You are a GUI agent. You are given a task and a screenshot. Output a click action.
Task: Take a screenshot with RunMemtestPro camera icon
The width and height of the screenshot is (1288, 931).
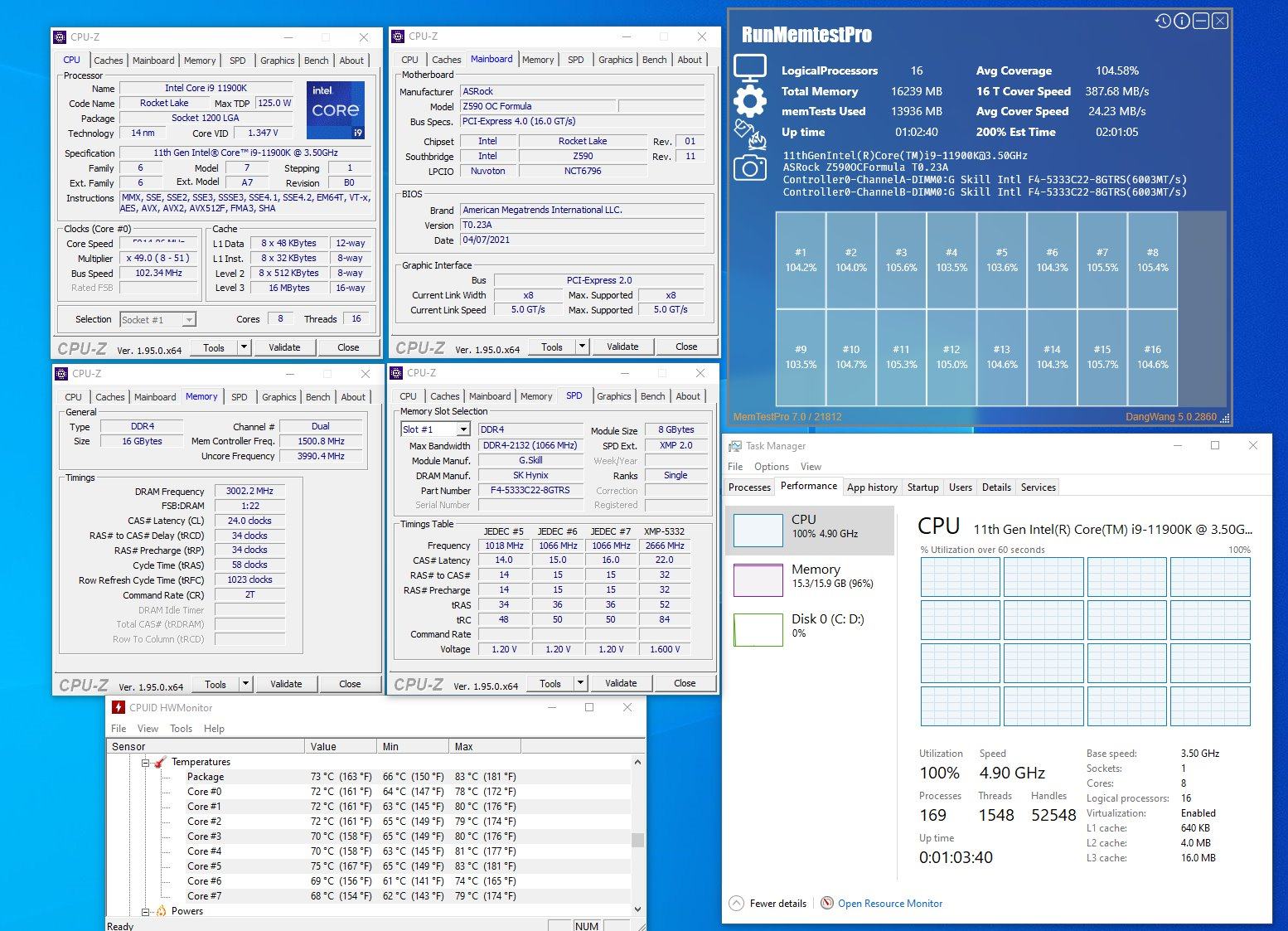tap(749, 167)
